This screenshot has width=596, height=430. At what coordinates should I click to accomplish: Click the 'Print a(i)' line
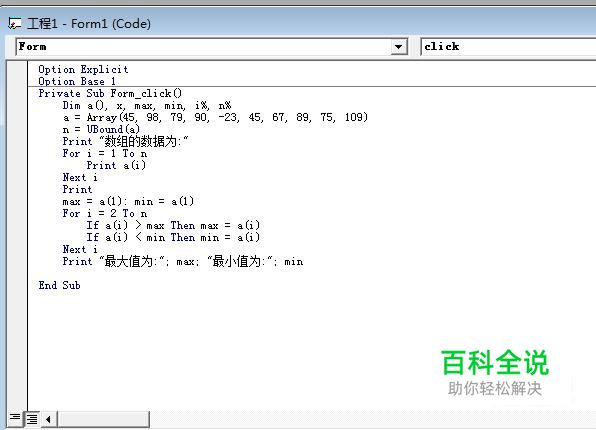click(x=116, y=165)
